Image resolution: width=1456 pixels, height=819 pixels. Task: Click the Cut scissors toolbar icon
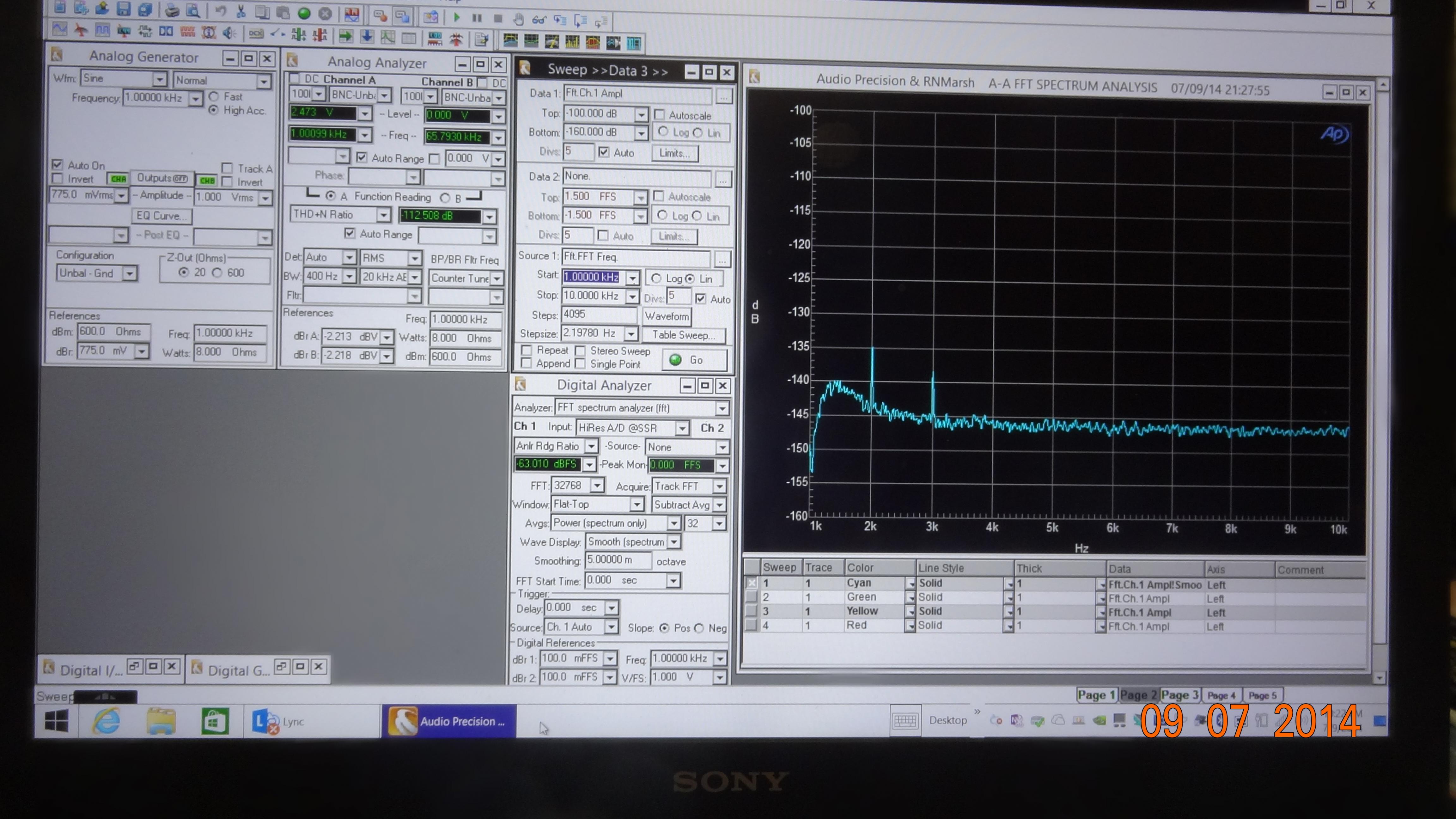coord(241,11)
